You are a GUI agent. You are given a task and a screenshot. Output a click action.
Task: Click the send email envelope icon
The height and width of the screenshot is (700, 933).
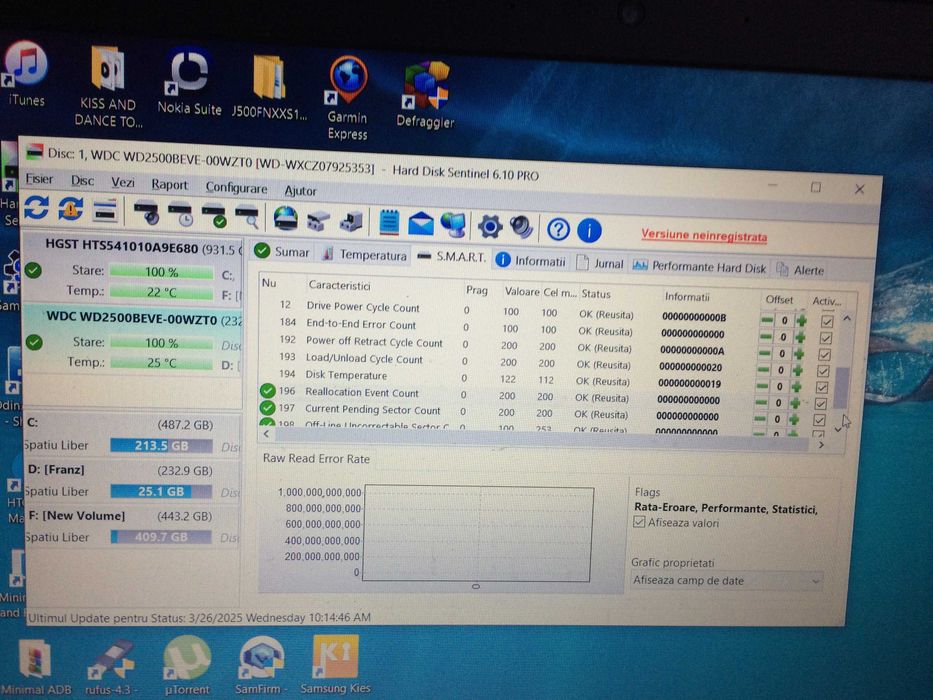coord(421,224)
